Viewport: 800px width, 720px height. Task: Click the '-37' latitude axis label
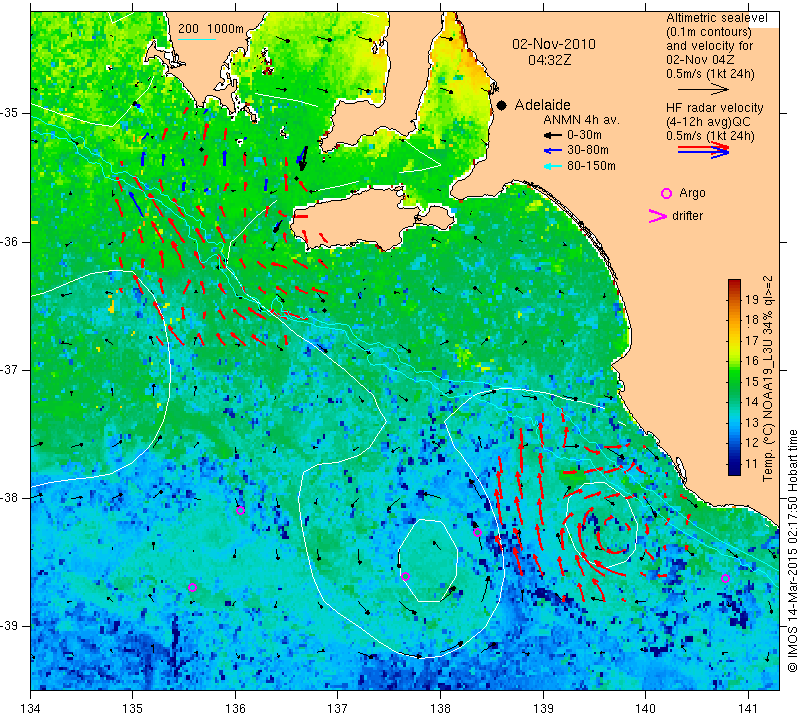pos(11,369)
